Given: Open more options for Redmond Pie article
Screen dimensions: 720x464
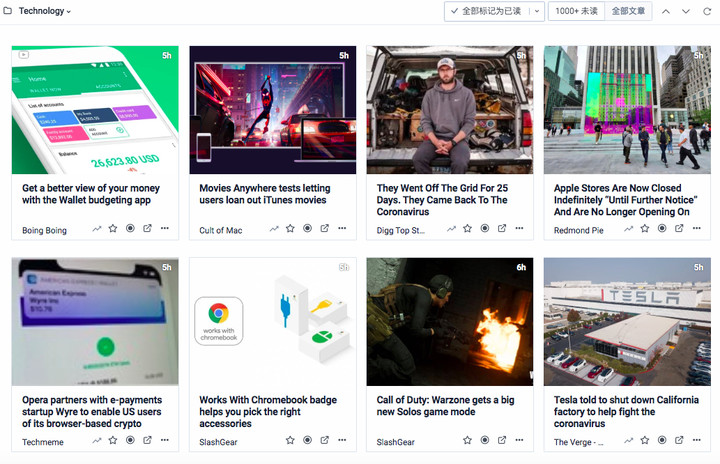Looking at the screenshot, I should (x=697, y=228).
